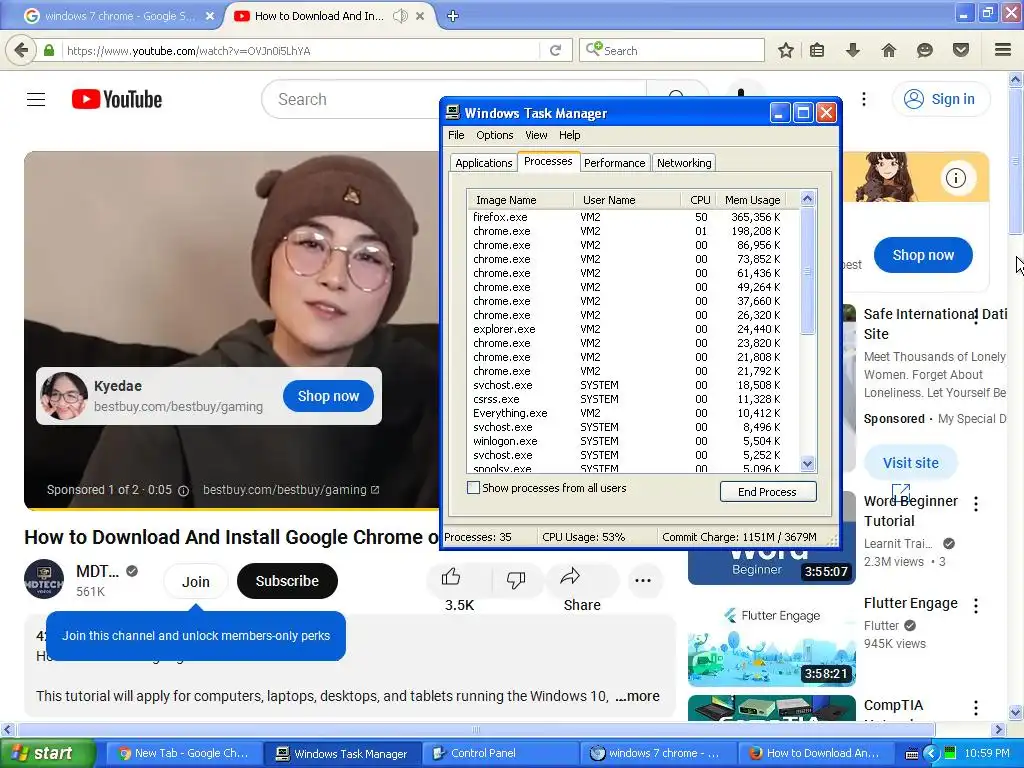Bookmark this page with the star icon
This screenshot has width=1024, height=768.
coord(786,50)
